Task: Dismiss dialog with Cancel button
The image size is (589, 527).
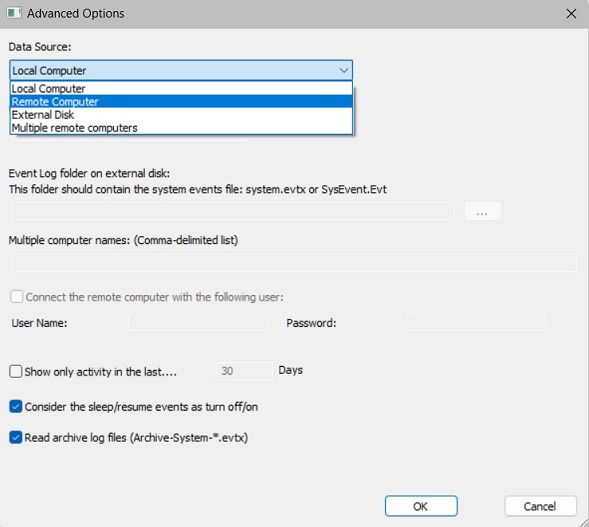Action: (540, 506)
